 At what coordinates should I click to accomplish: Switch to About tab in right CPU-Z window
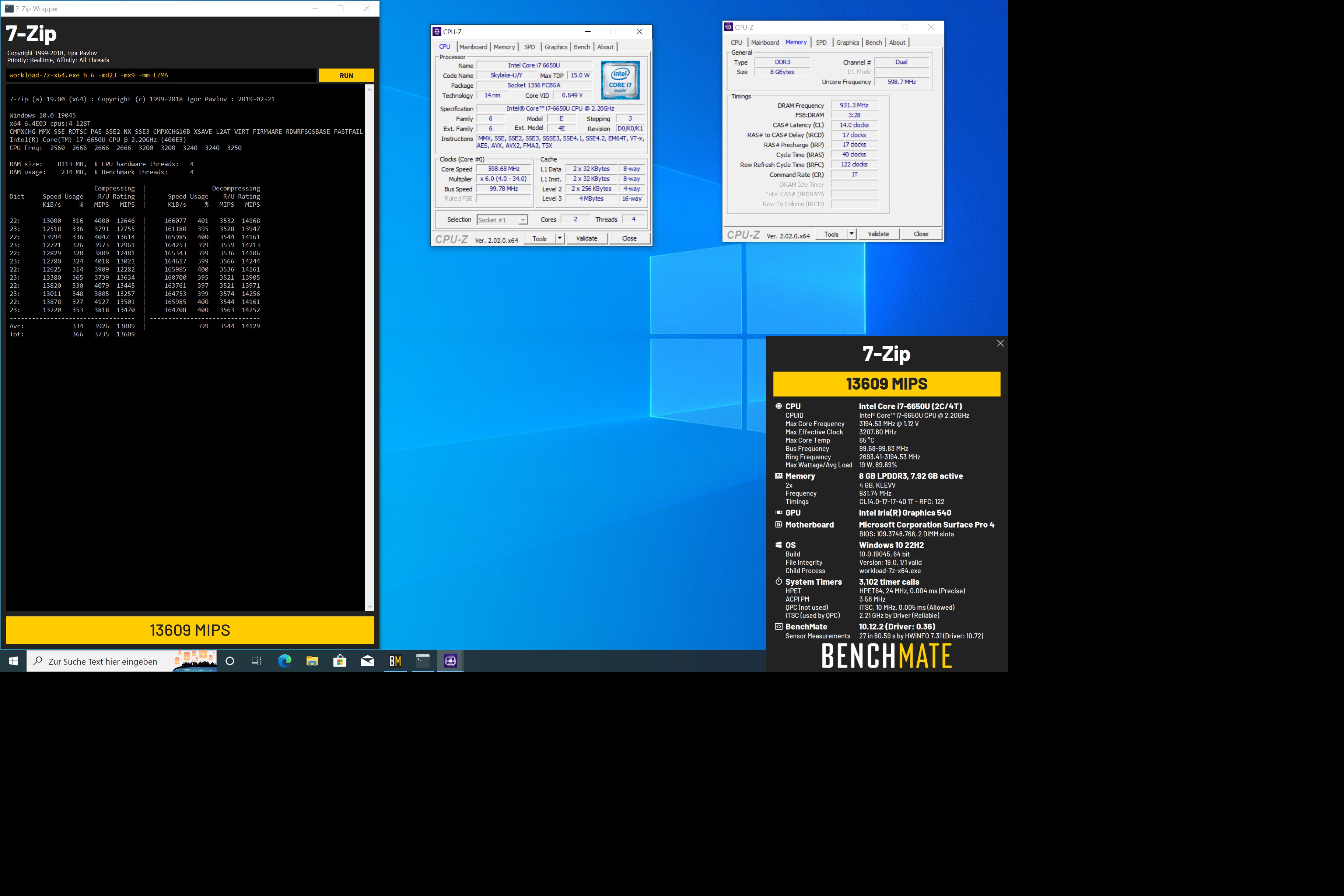(x=897, y=42)
